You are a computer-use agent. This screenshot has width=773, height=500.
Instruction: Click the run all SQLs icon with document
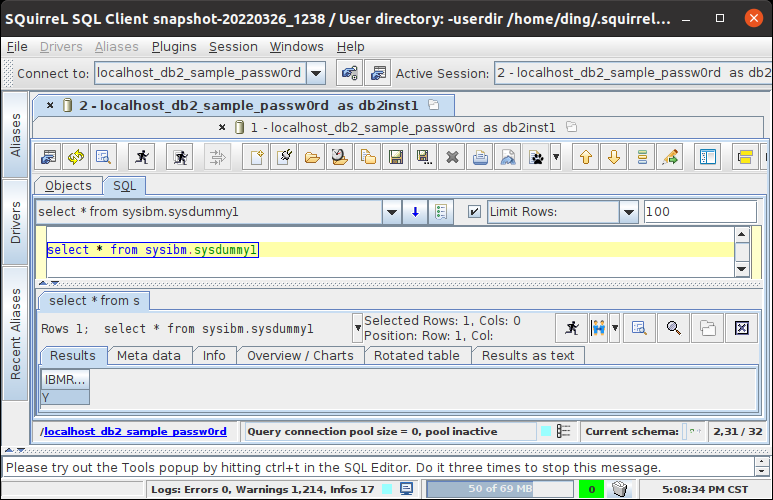click(180, 157)
